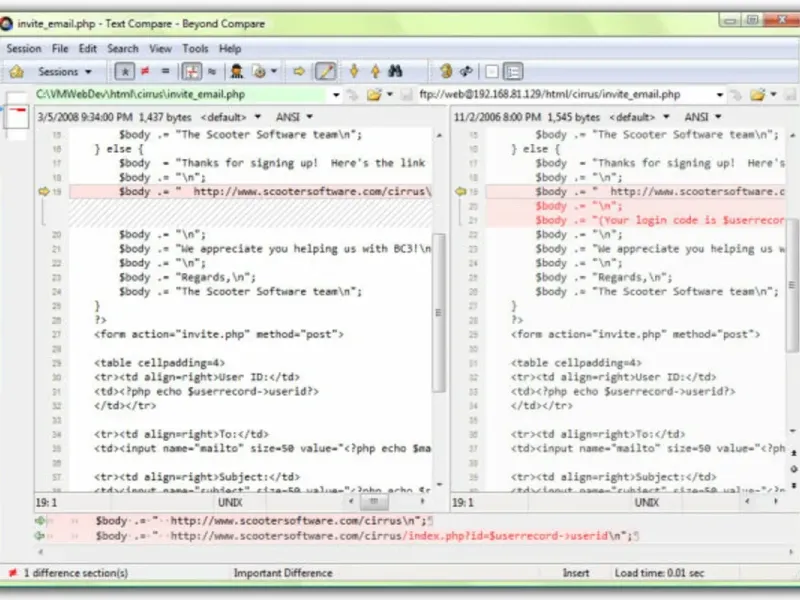Toggle Edit mode pencil button
This screenshot has width=800, height=600.
coord(326,71)
